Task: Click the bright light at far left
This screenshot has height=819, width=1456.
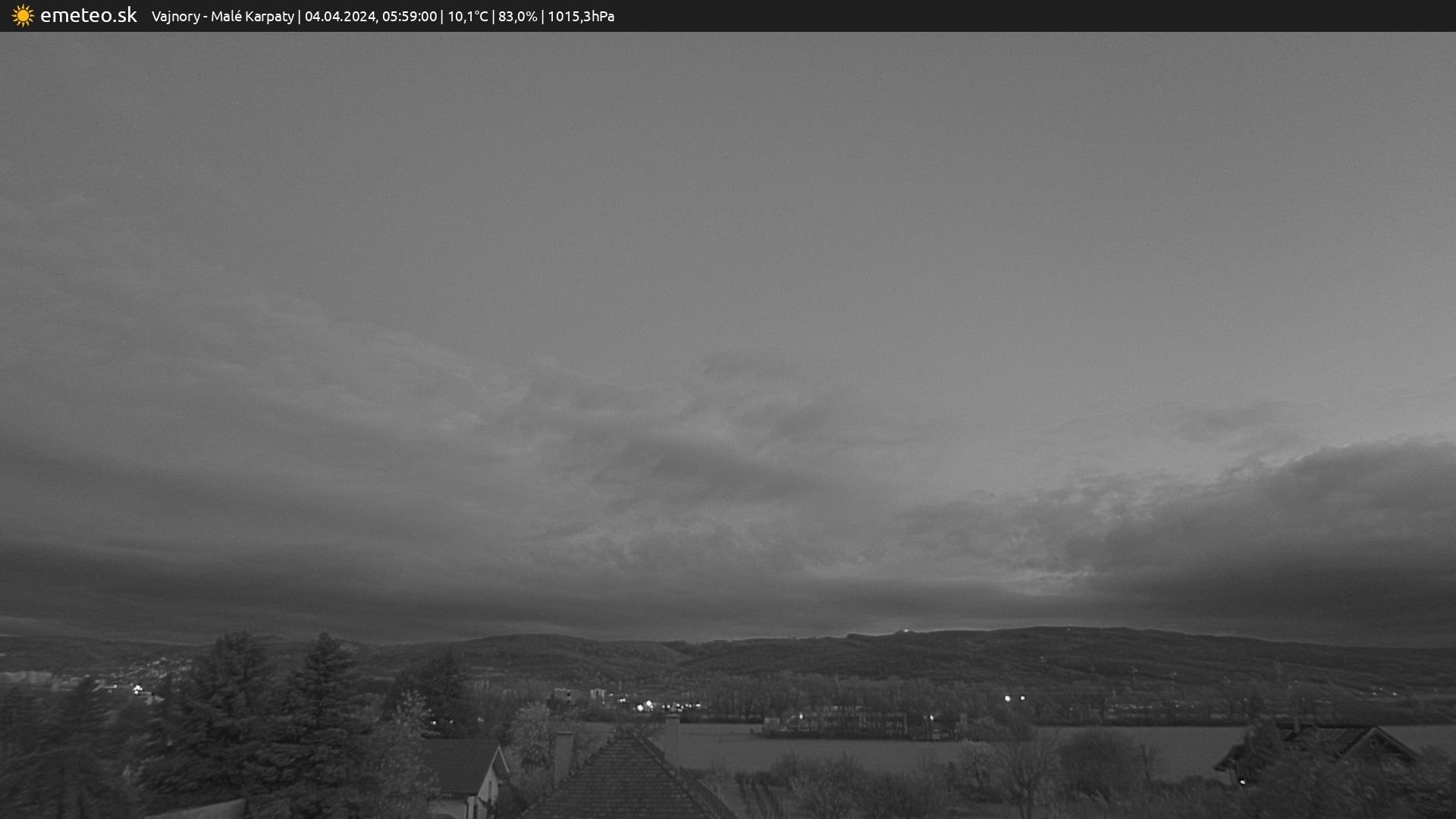Action: [137, 689]
